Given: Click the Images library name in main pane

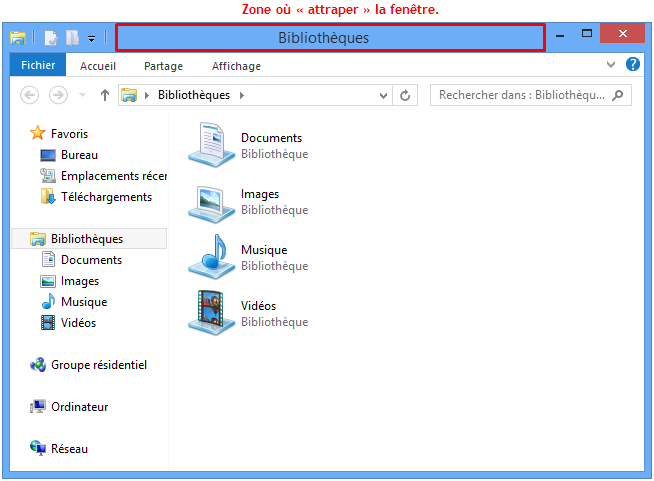Looking at the screenshot, I should pyautogui.click(x=260, y=194).
